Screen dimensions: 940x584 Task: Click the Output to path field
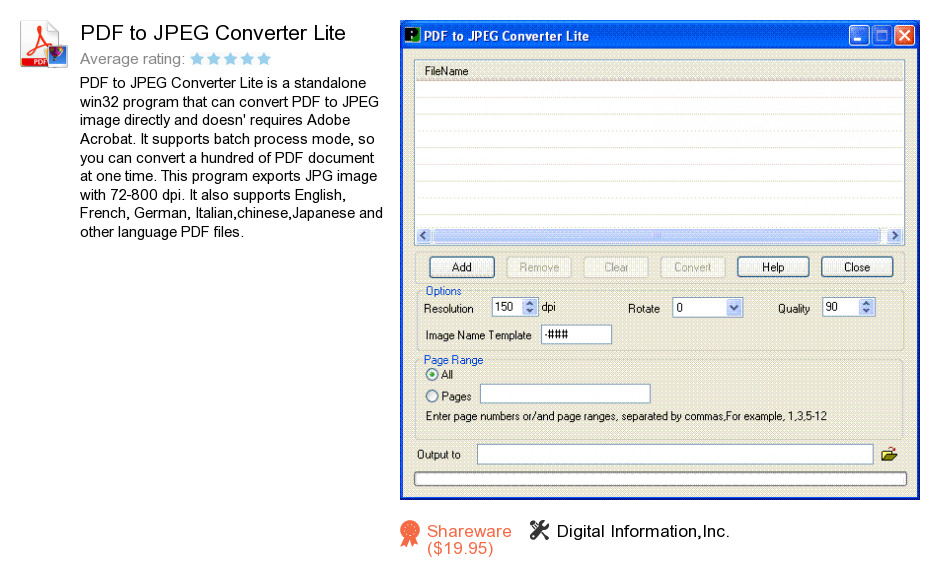click(x=674, y=454)
